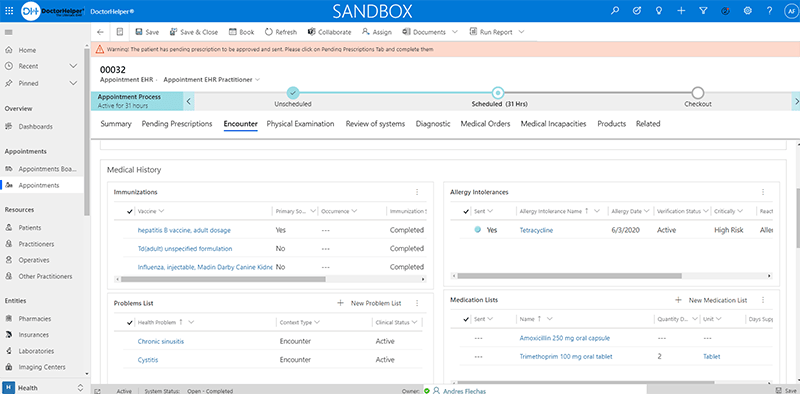The height and width of the screenshot is (394, 800).
Task: Open Allergy Intolerances more options menu
Action: 763,192
